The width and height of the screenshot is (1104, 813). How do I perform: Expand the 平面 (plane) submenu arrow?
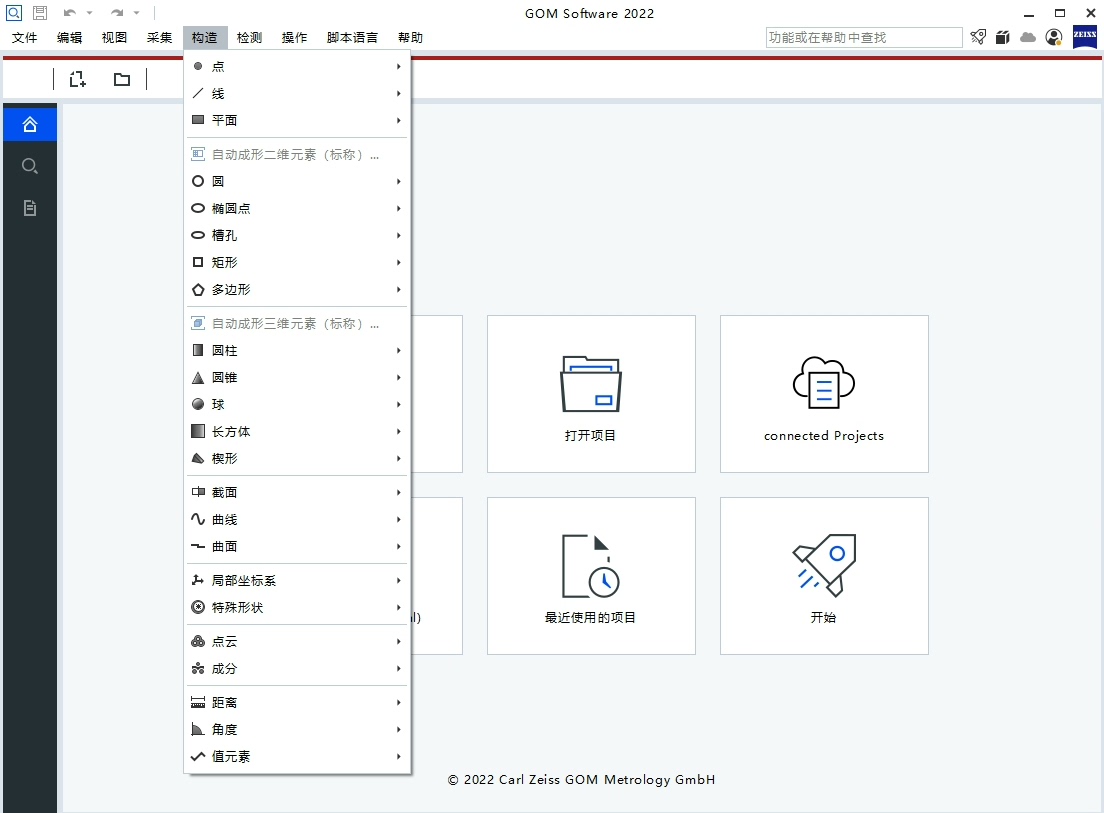tap(399, 120)
